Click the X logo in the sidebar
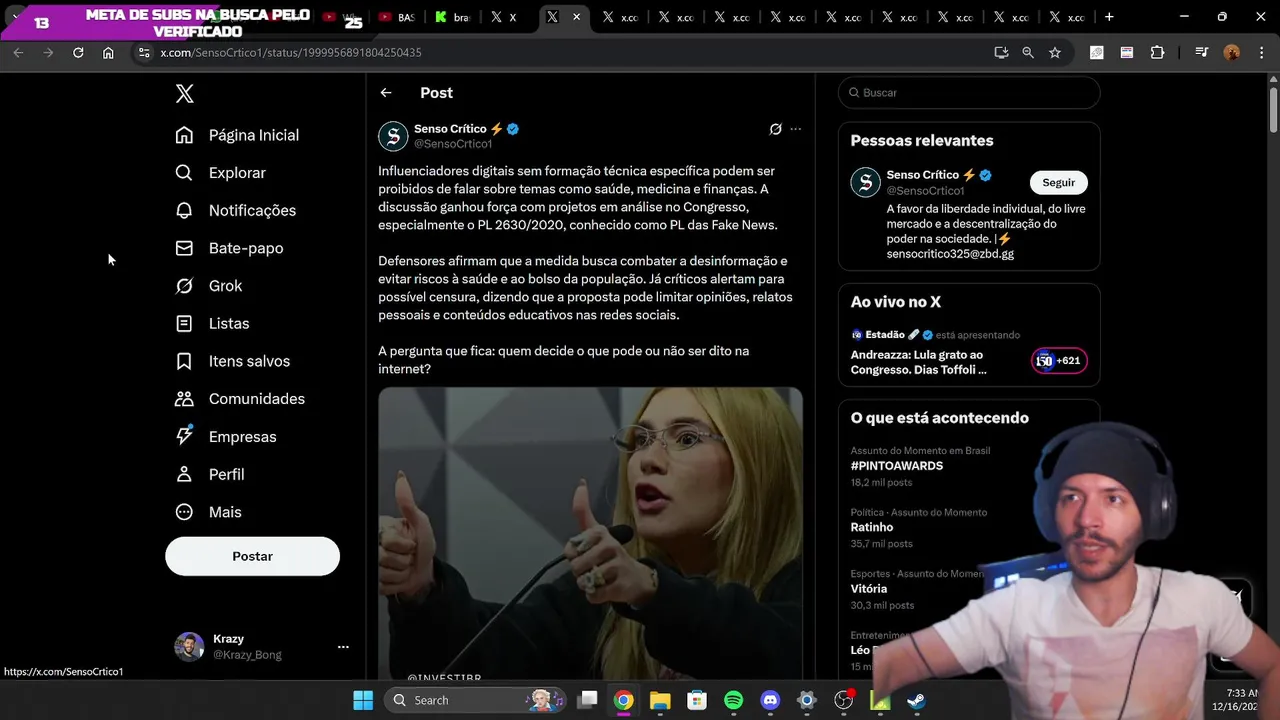Viewport: 1280px width, 720px height. (x=184, y=94)
